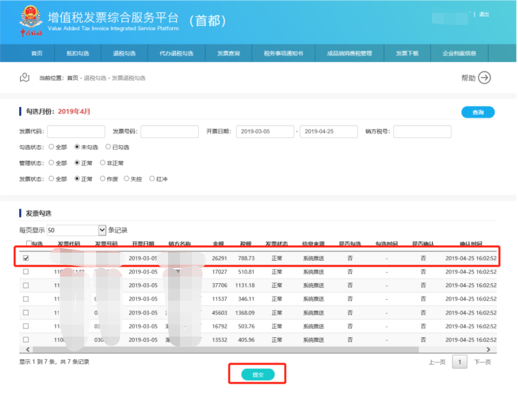This screenshot has height=394, width=518.
Task: Check the invoice row with amount 17027
Action: [26, 272]
